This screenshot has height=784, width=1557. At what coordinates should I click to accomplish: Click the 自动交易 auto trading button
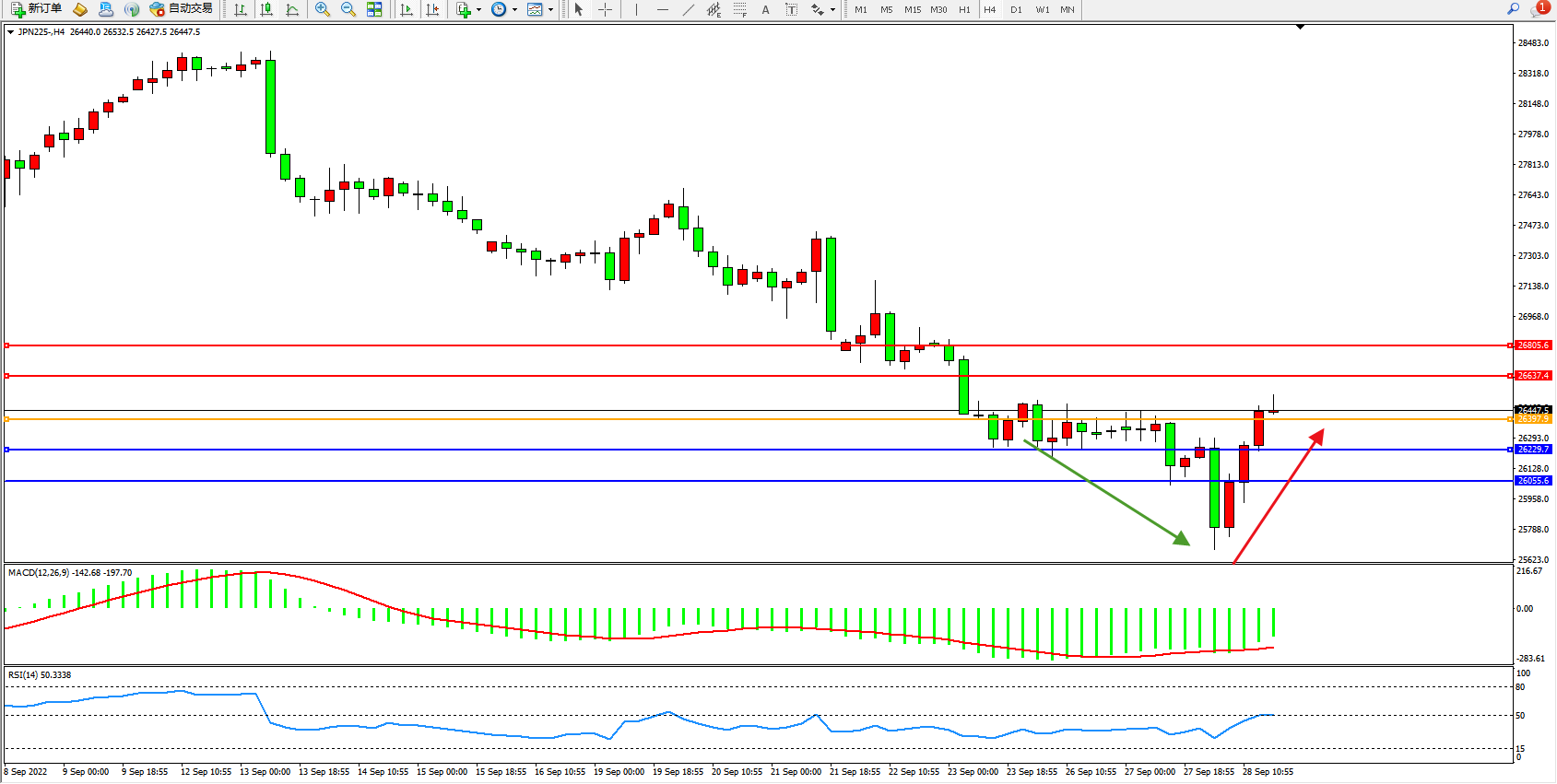[x=182, y=9]
